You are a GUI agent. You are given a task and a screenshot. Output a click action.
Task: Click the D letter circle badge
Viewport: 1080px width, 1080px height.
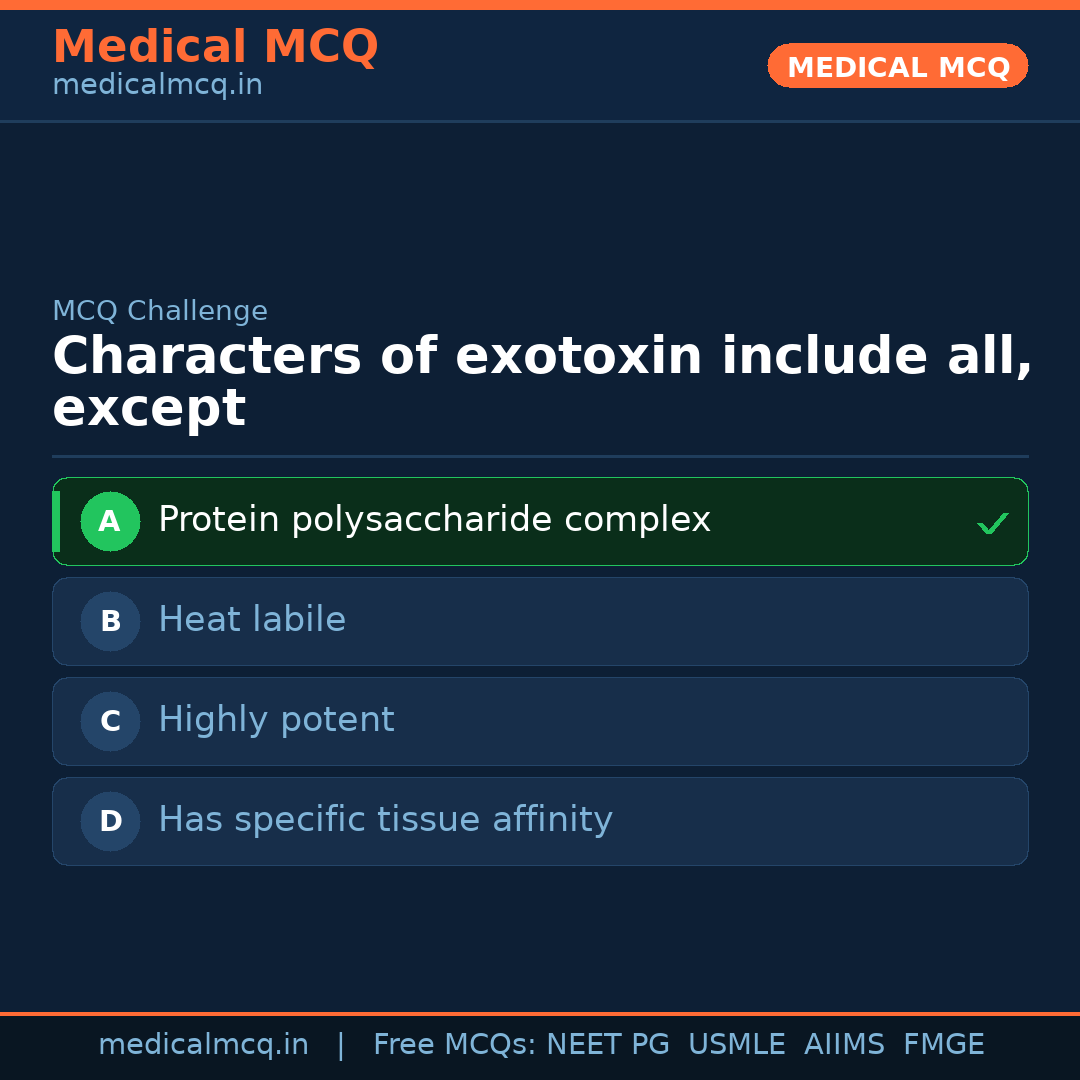pos(110,821)
